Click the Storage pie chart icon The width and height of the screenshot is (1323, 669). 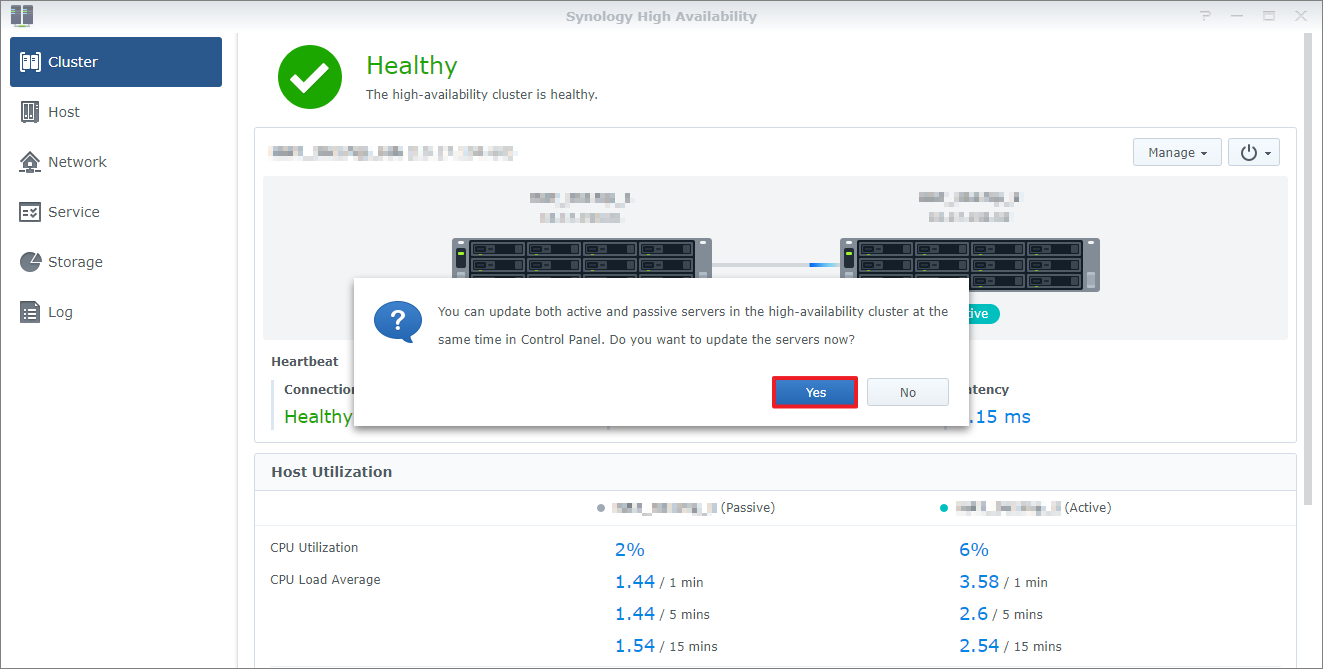pos(31,262)
